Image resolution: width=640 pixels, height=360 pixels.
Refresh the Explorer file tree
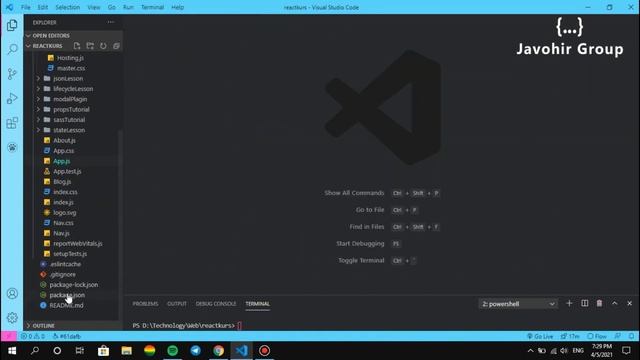103,46
